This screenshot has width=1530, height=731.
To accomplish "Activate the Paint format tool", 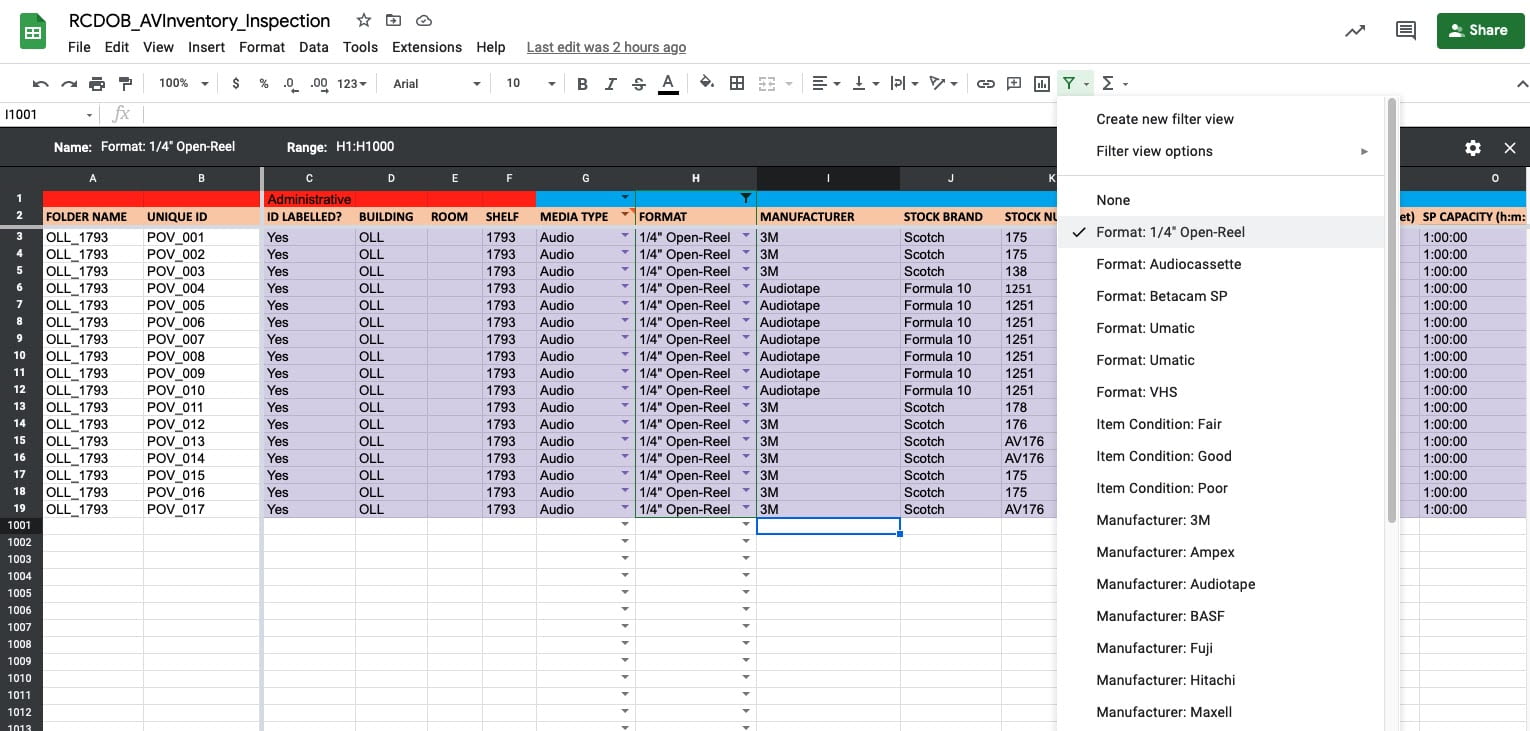I will [125, 84].
